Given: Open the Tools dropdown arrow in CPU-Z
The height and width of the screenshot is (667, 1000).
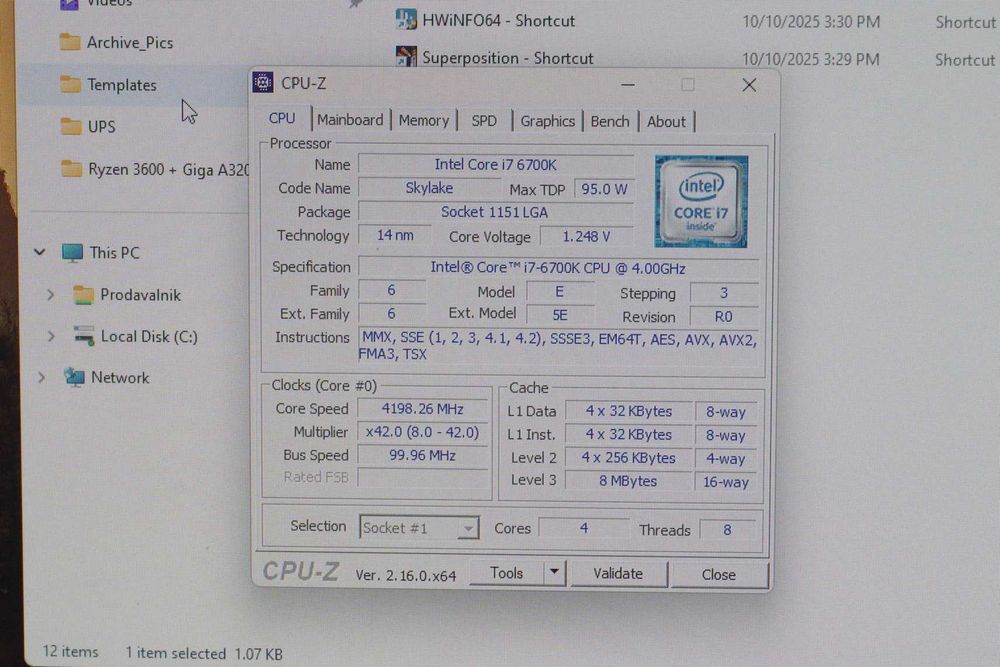Looking at the screenshot, I should click(x=554, y=573).
